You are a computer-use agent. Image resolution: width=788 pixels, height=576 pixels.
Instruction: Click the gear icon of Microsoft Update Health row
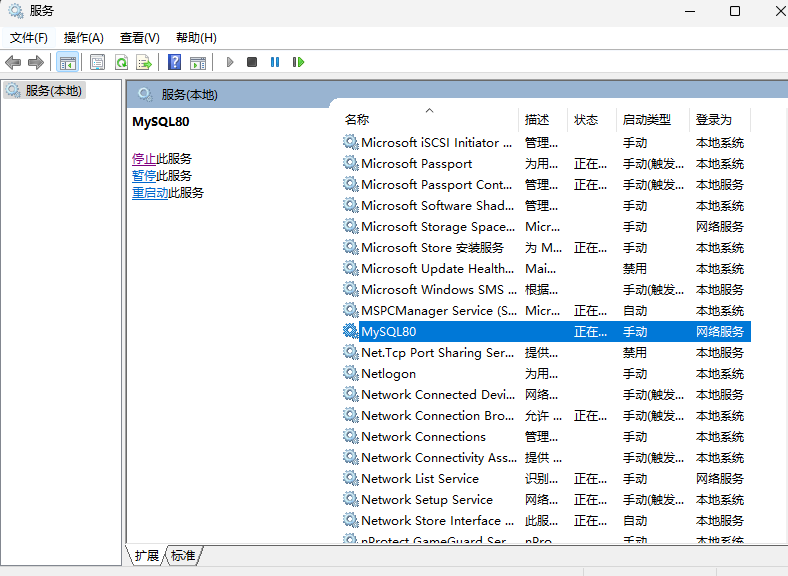pos(350,268)
